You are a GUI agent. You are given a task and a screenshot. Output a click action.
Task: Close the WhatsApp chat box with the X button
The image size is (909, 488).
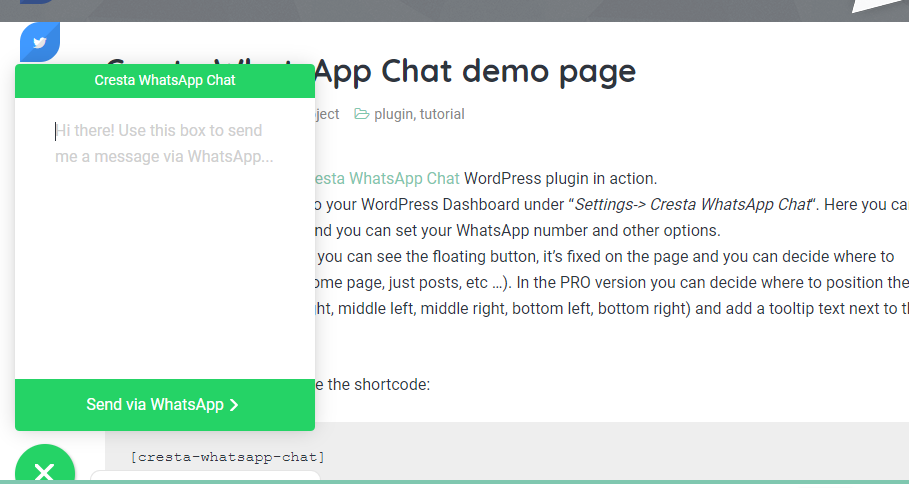44,471
